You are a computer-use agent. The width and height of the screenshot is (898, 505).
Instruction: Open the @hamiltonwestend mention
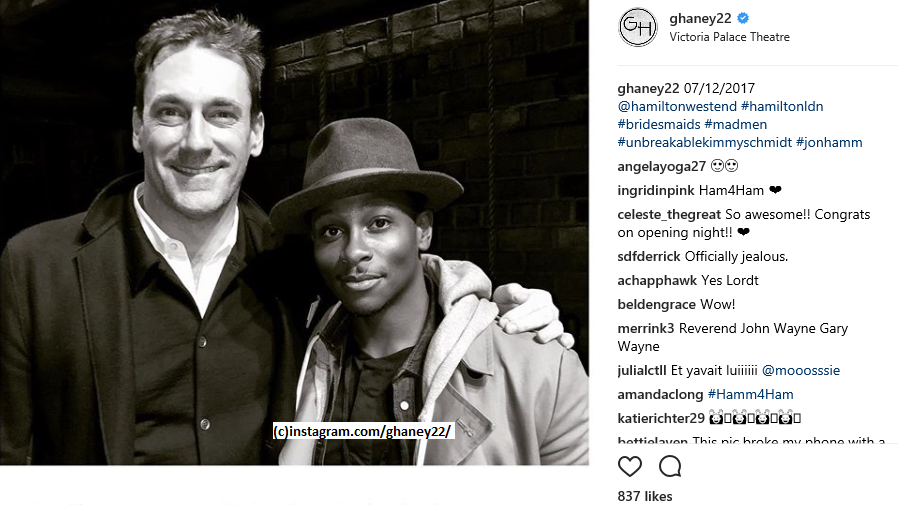coord(677,106)
